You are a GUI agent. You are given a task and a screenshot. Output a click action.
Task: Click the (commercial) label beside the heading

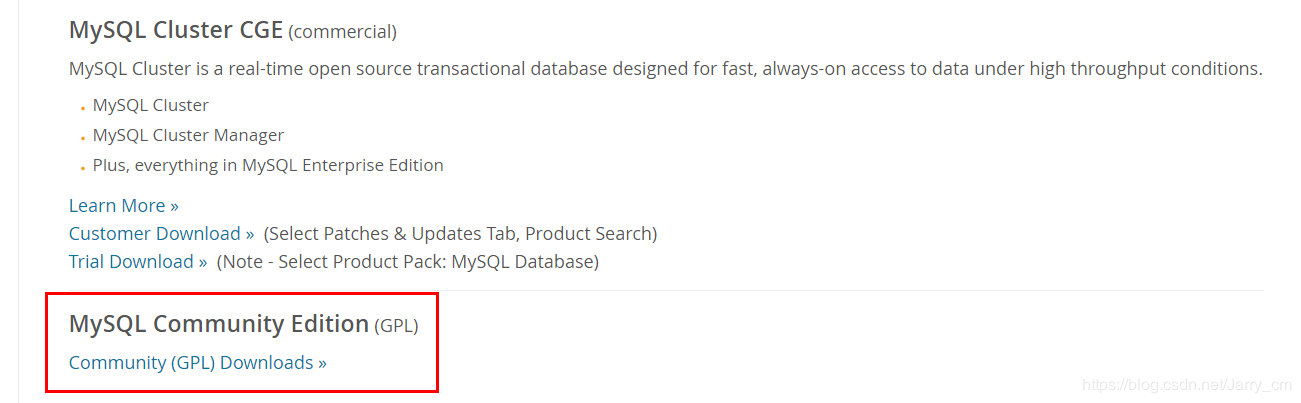[342, 32]
